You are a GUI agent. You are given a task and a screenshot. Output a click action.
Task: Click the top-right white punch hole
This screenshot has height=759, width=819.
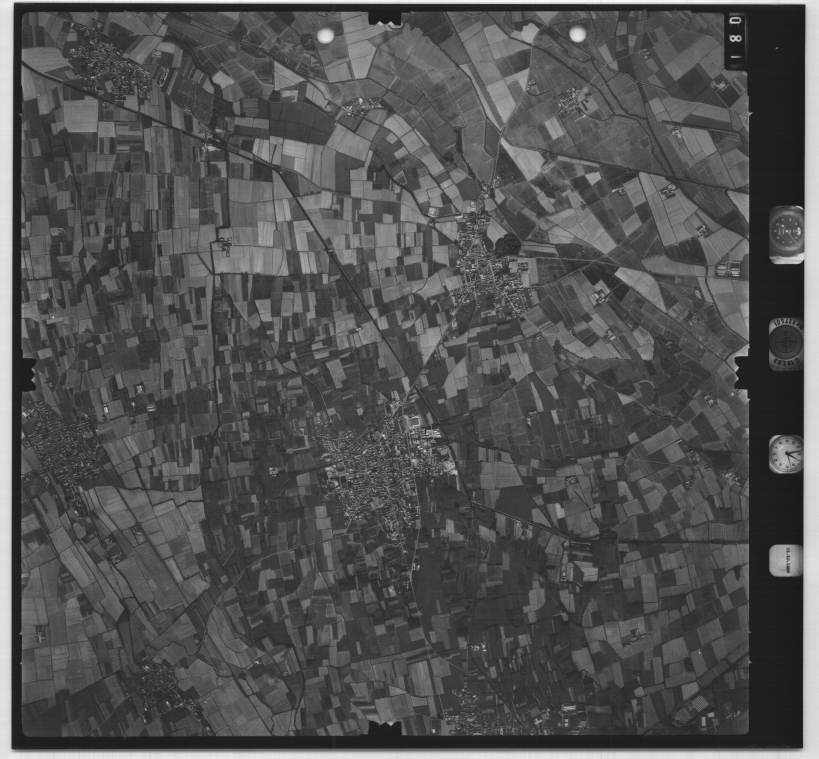(578, 34)
